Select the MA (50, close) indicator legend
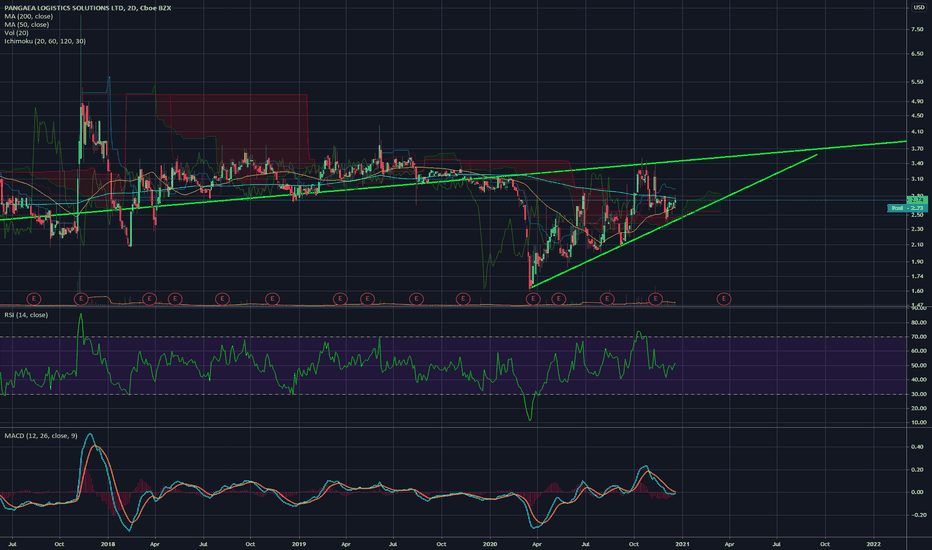Screen dimensions: 932x550 27,24
